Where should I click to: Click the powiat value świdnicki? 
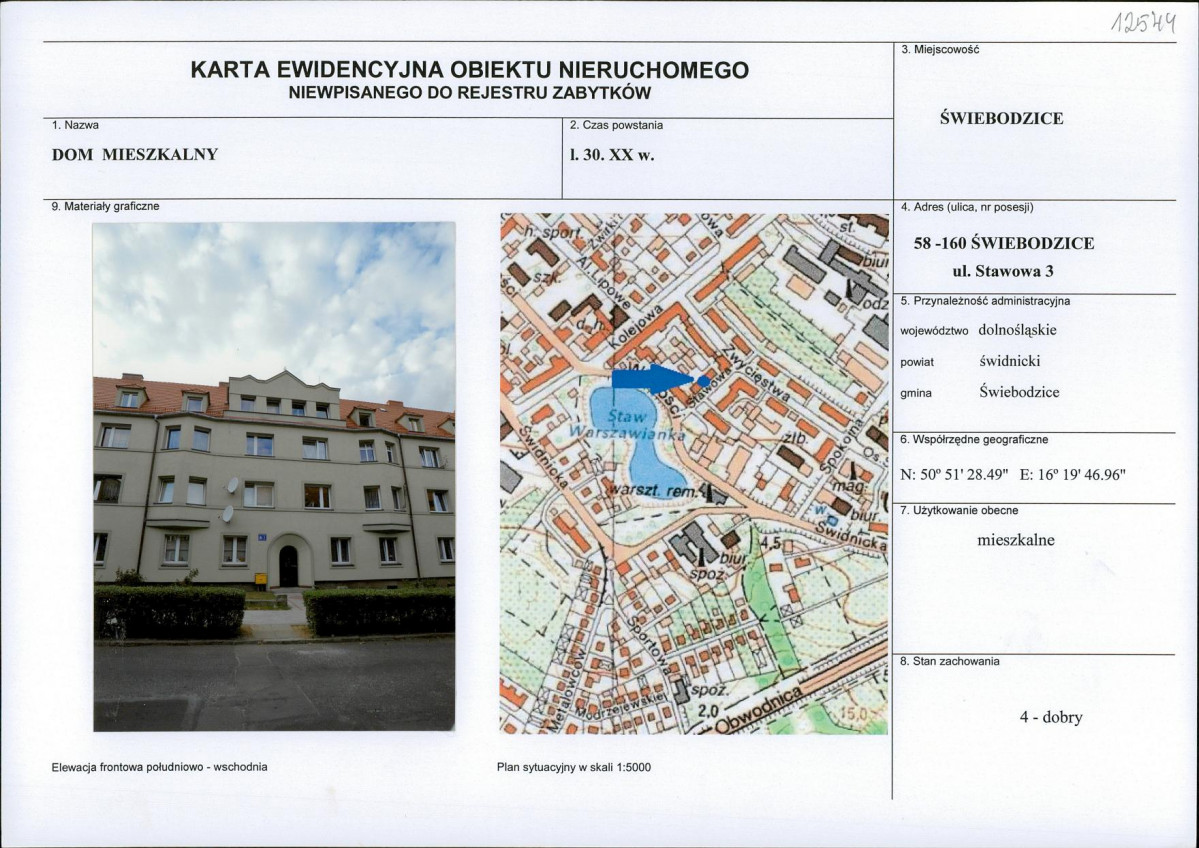[x=1009, y=361]
